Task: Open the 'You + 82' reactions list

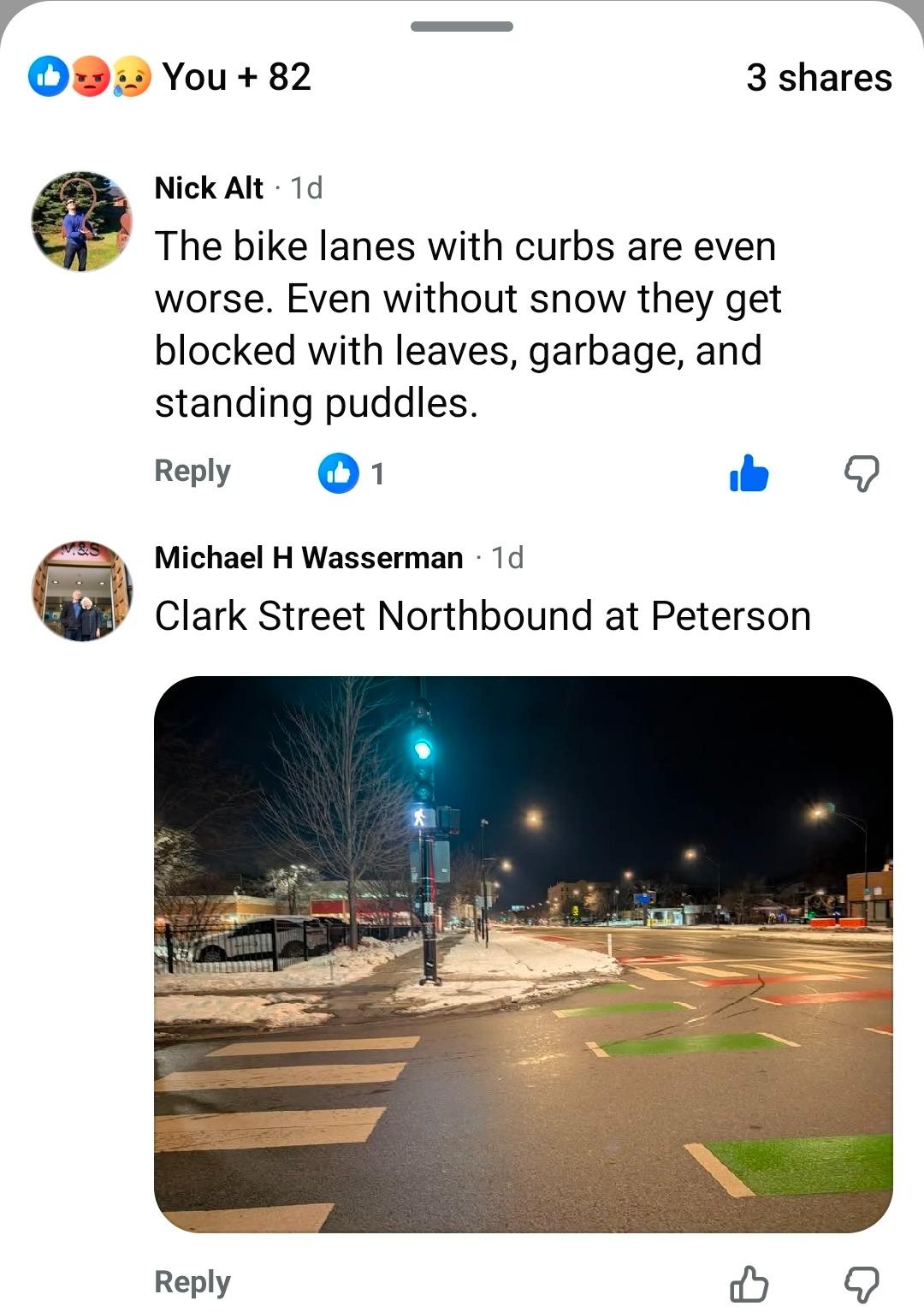Action: (x=236, y=77)
